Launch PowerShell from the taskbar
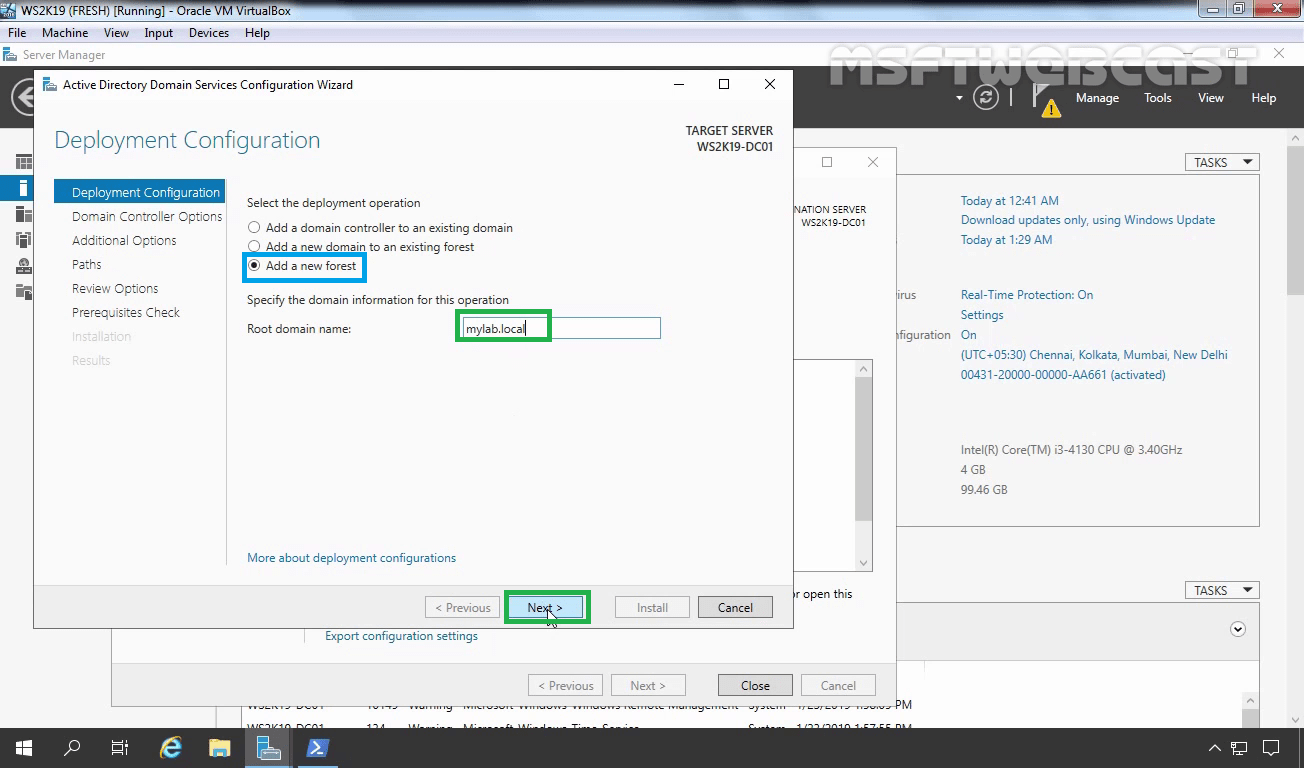Screen dimensions: 1304x768 [x=317, y=747]
